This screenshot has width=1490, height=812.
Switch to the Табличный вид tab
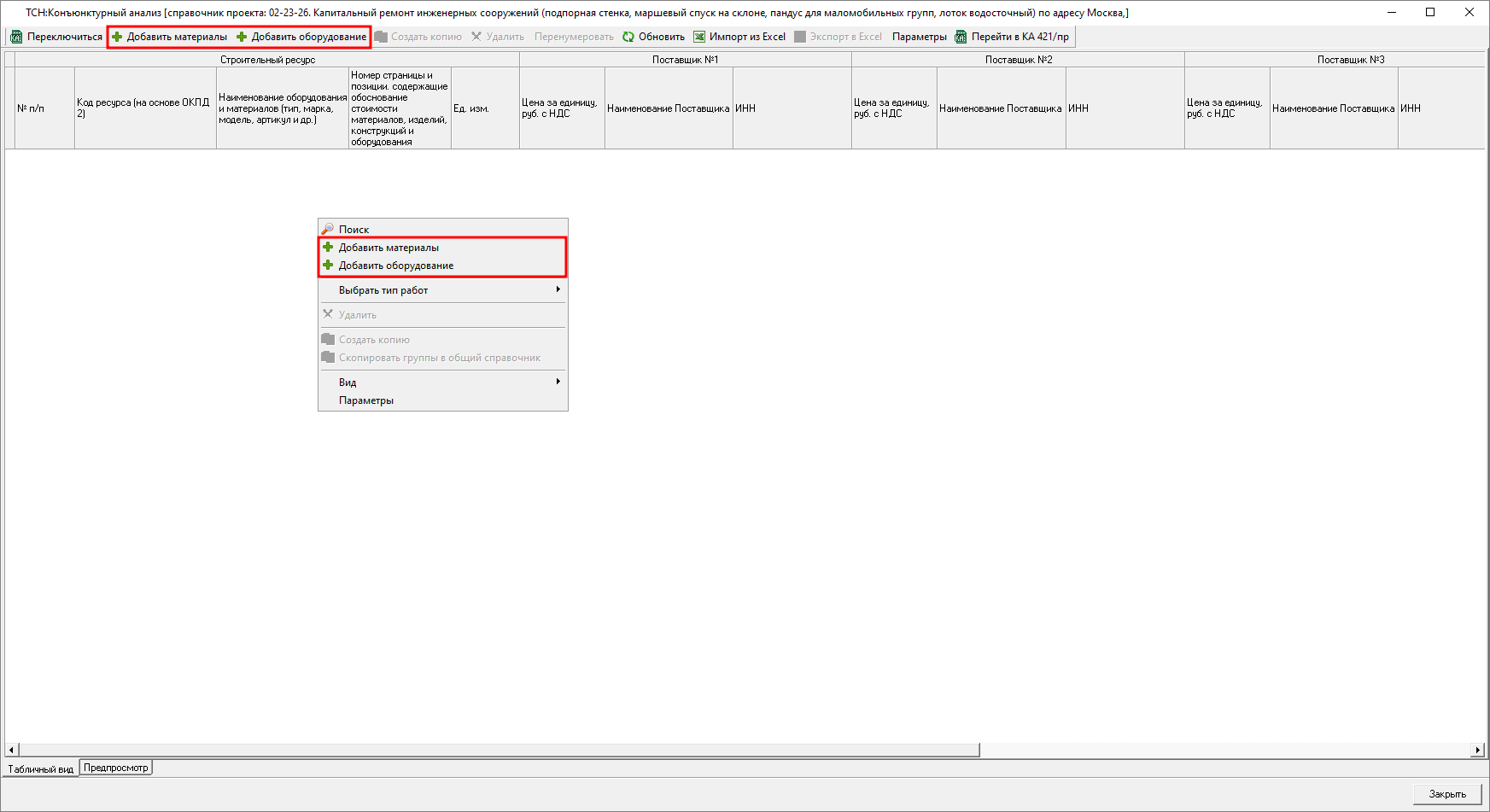(x=41, y=769)
